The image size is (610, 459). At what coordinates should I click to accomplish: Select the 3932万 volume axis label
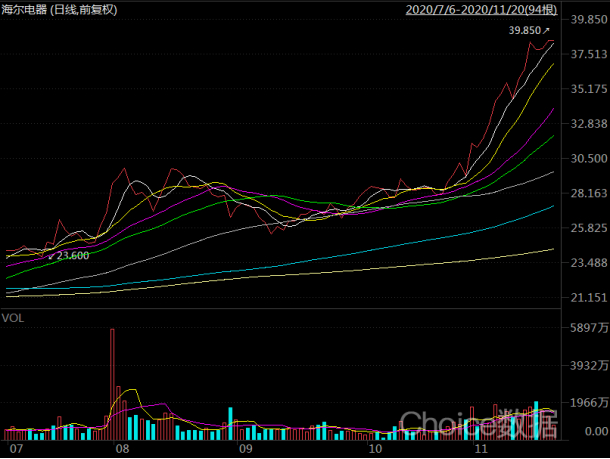tap(589, 365)
